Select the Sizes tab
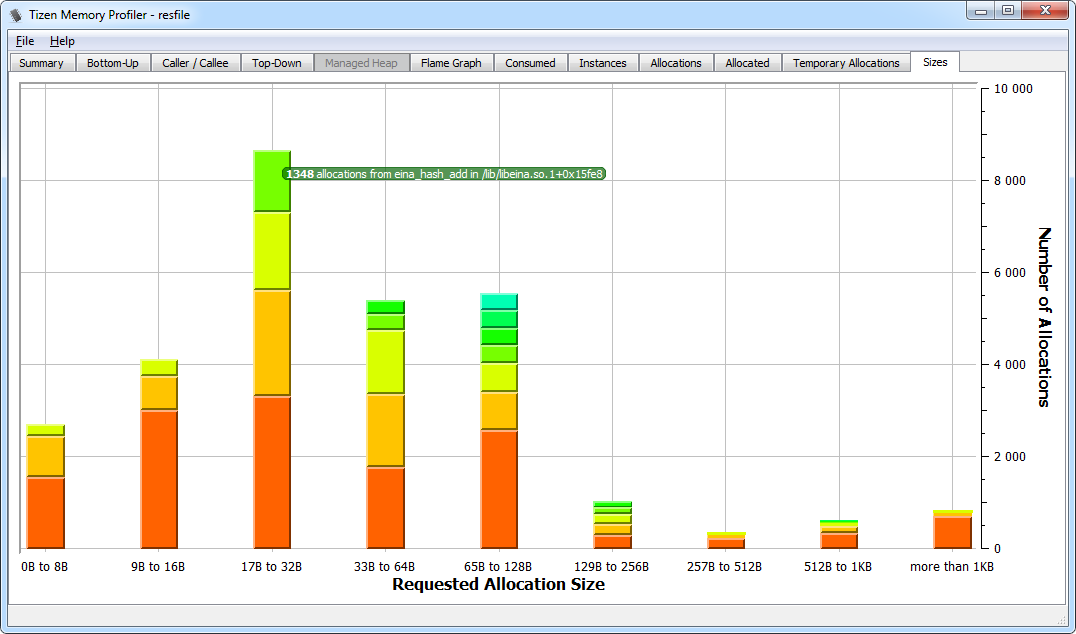This screenshot has width=1076, height=634. (934, 62)
